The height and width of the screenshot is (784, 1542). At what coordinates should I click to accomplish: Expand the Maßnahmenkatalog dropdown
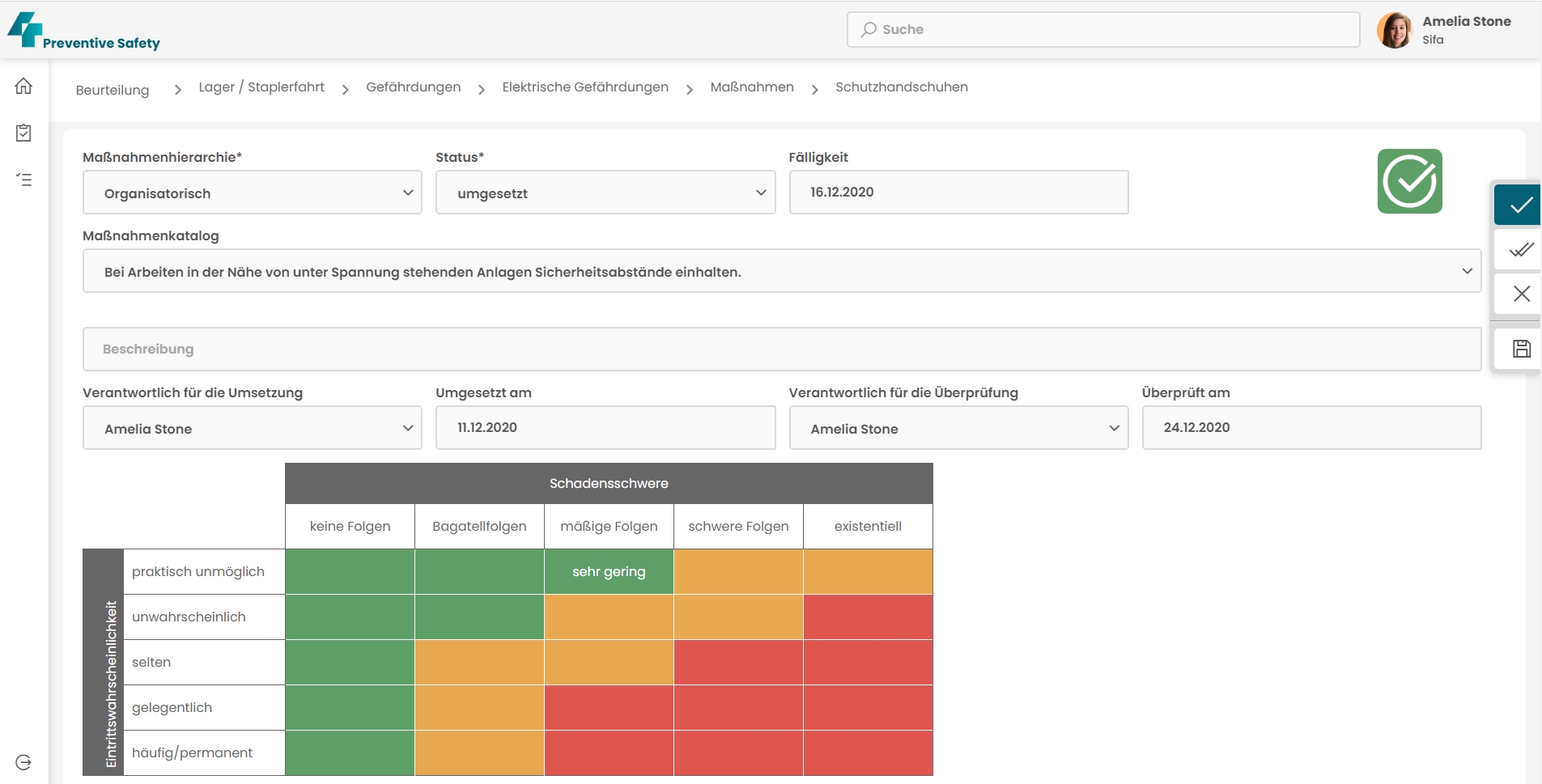[x=781, y=271]
